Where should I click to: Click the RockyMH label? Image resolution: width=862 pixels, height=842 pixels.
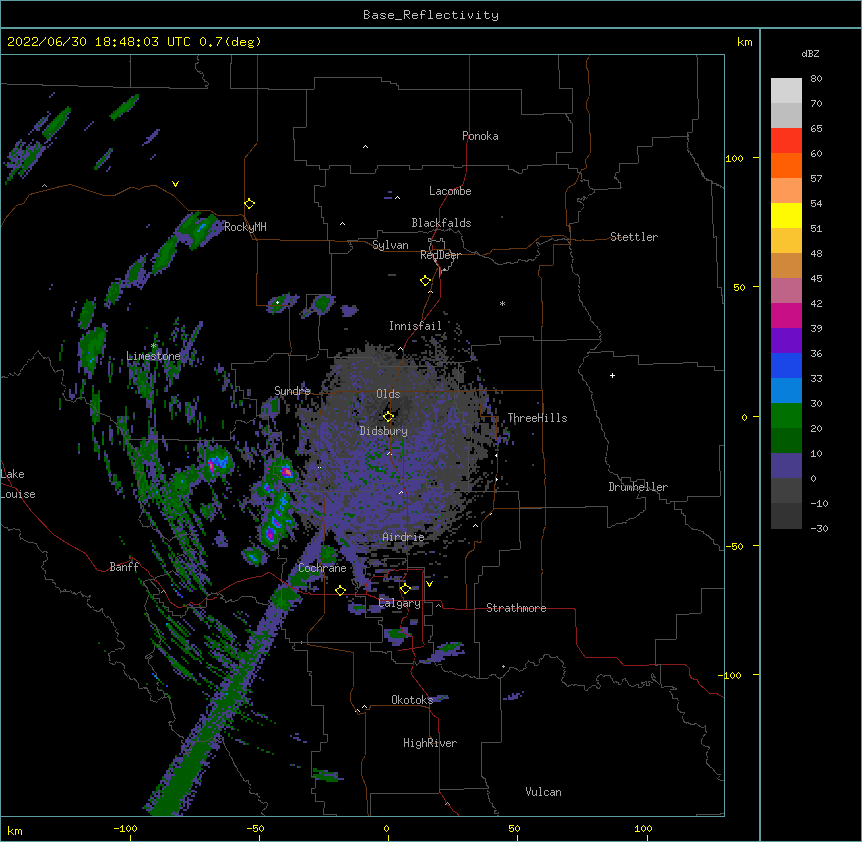pos(245,226)
